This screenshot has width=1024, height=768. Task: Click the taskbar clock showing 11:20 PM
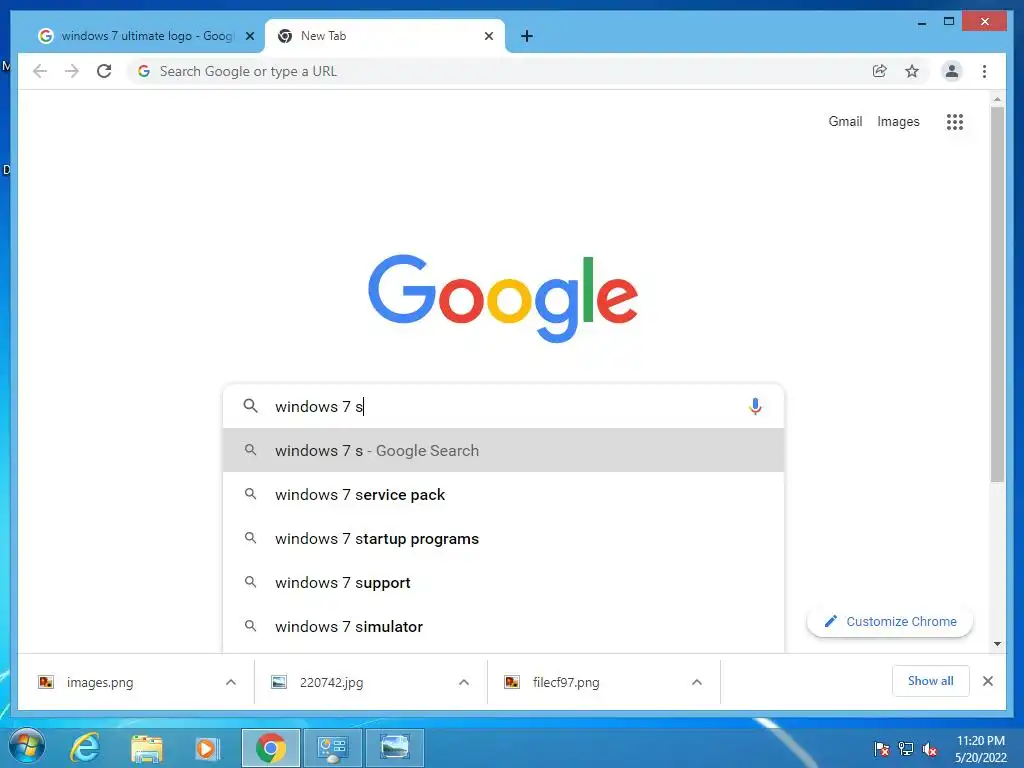980,749
